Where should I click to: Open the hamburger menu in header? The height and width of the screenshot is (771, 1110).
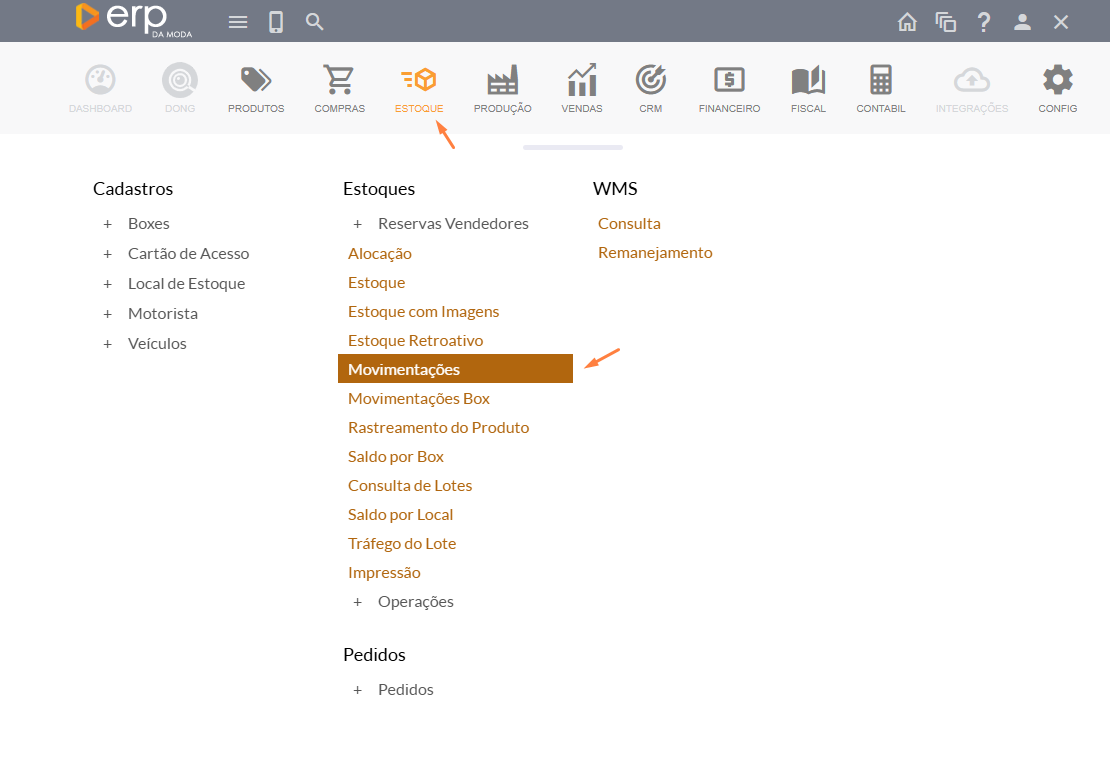(x=238, y=22)
